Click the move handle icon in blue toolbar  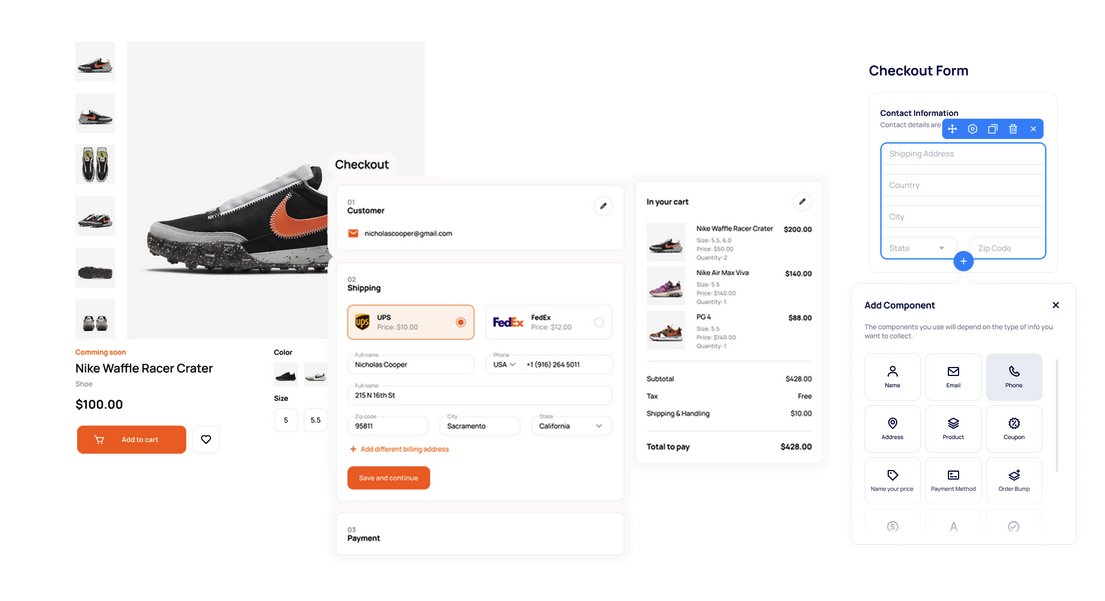point(952,129)
